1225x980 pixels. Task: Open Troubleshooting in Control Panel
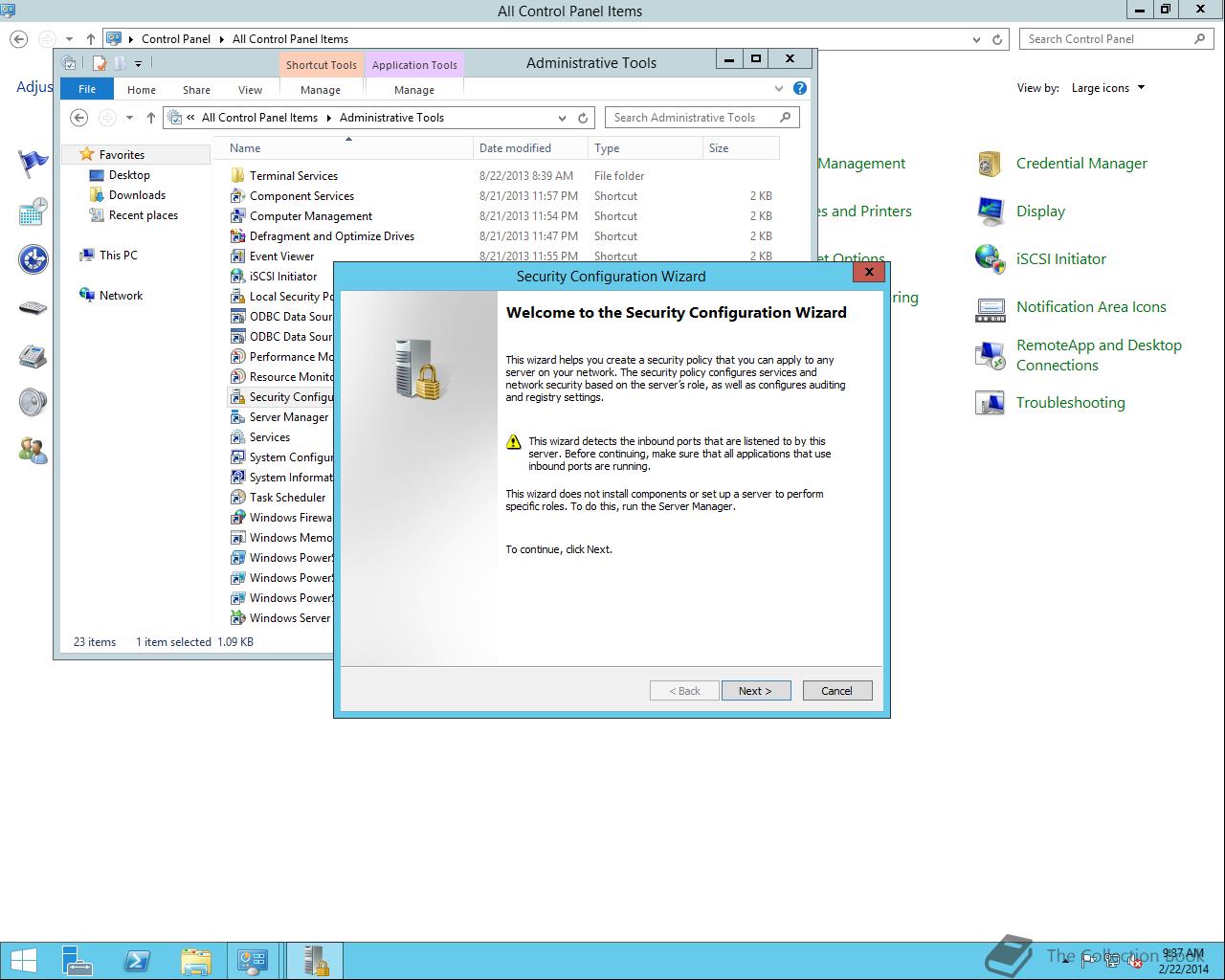[x=1070, y=403]
